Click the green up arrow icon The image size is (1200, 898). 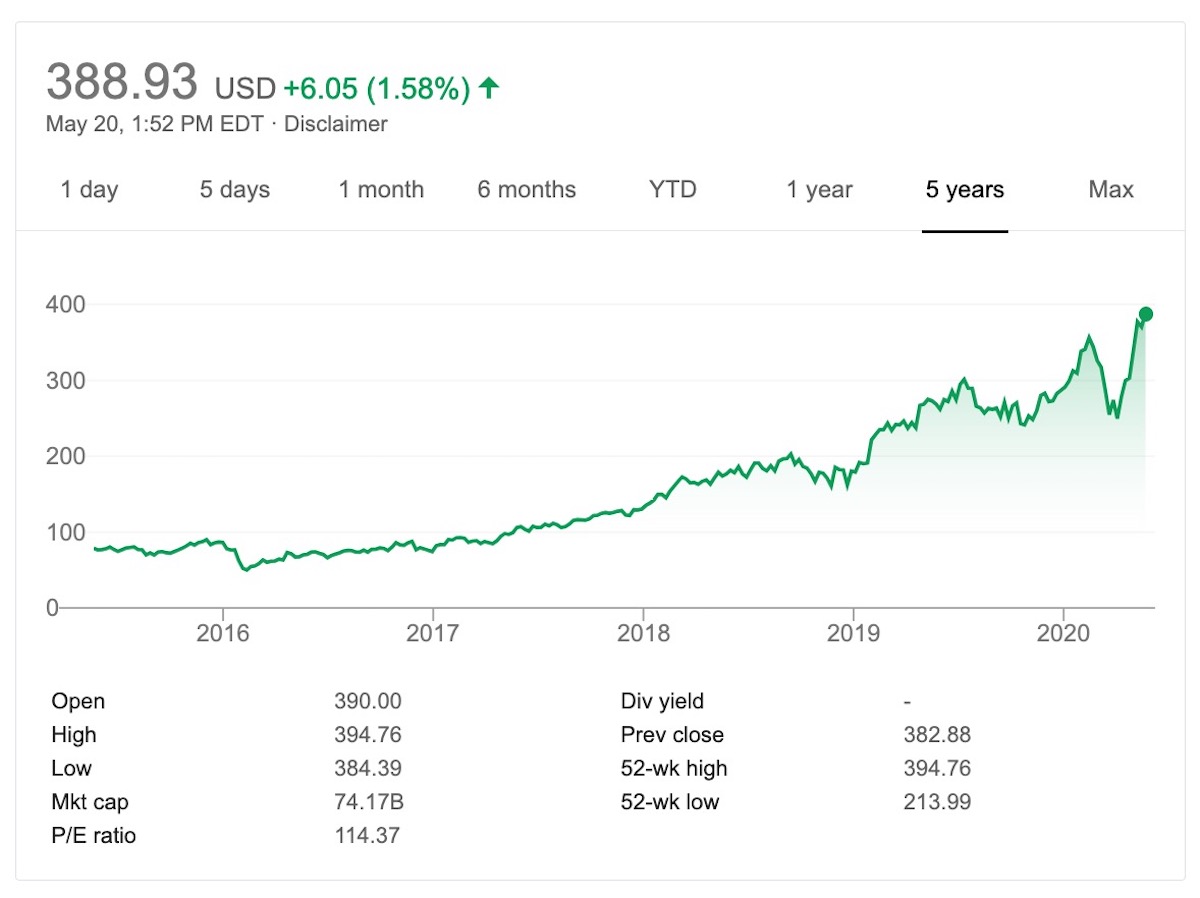tap(488, 88)
